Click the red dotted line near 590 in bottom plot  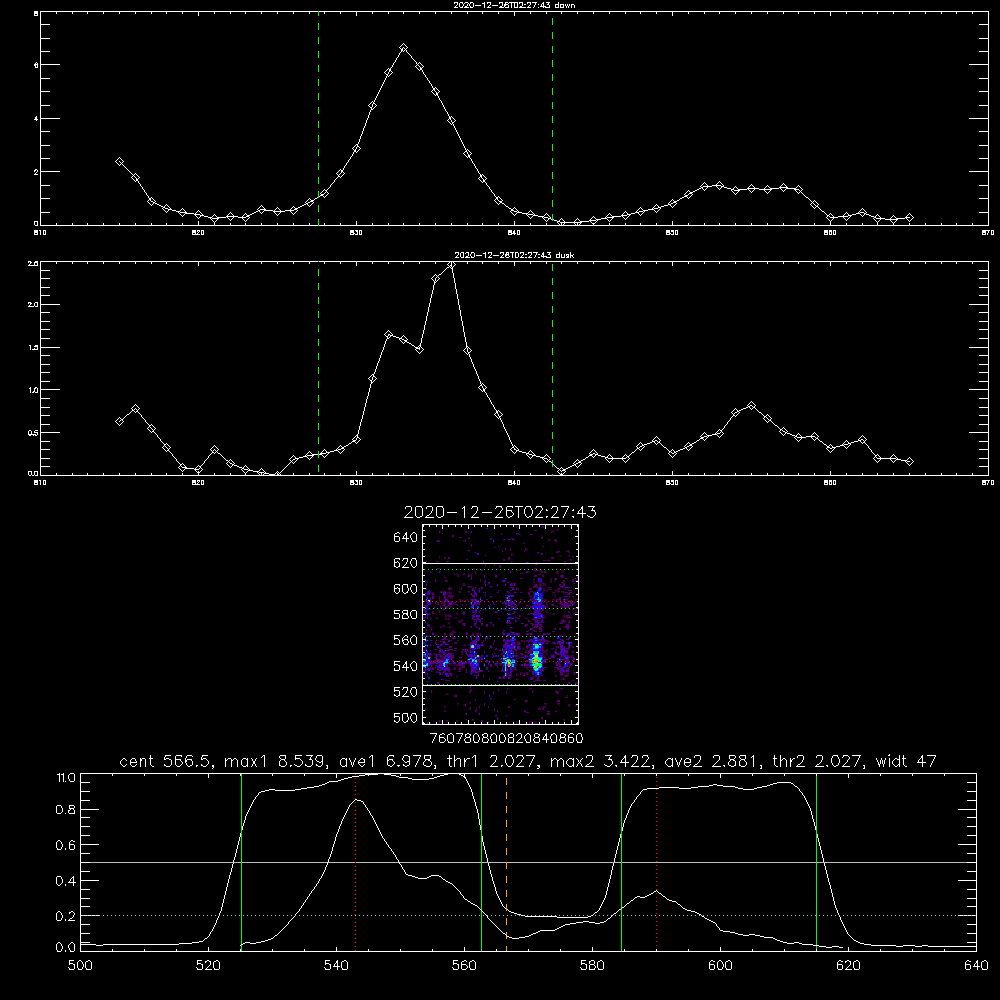pyautogui.click(x=656, y=862)
